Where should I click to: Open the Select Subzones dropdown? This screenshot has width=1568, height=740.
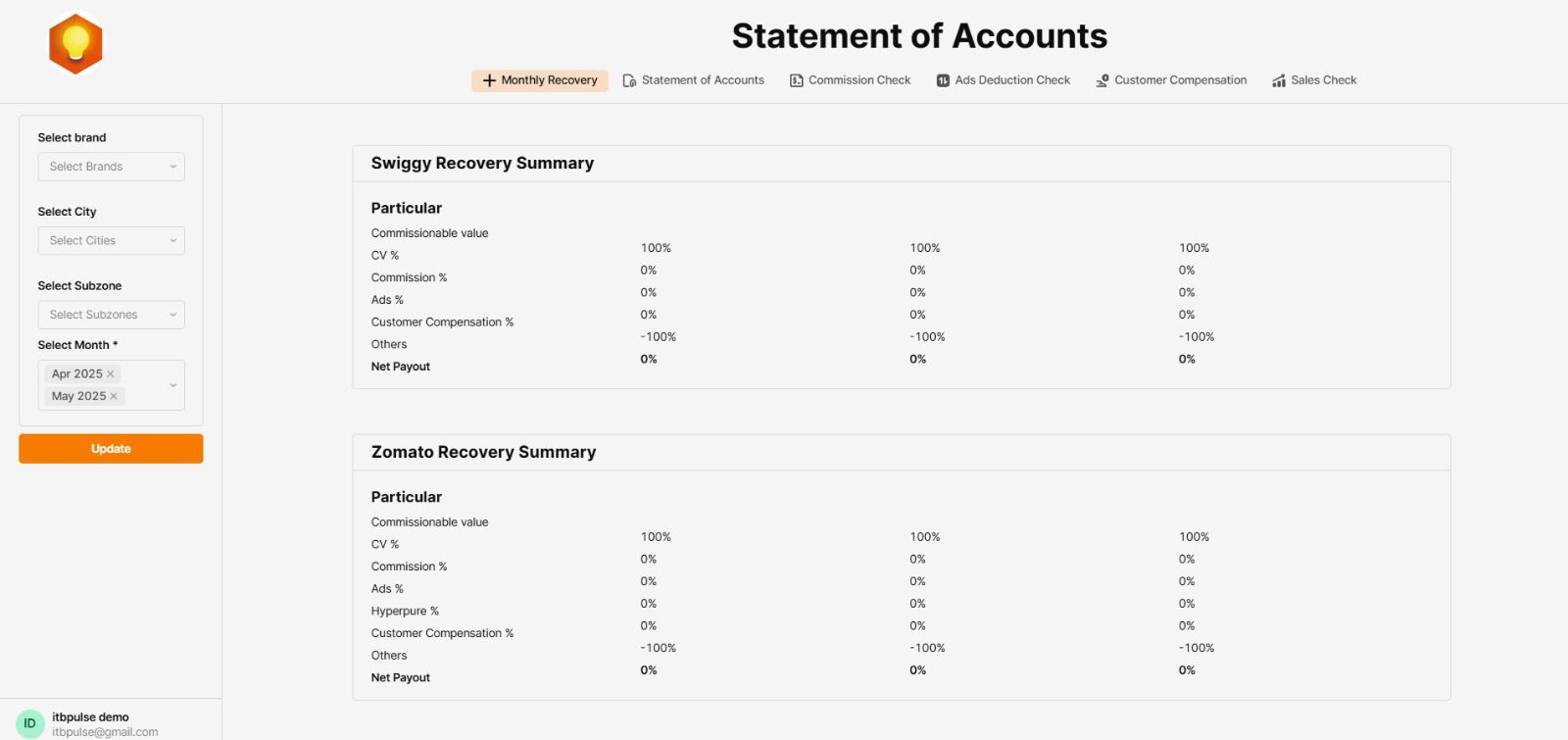pos(111,314)
